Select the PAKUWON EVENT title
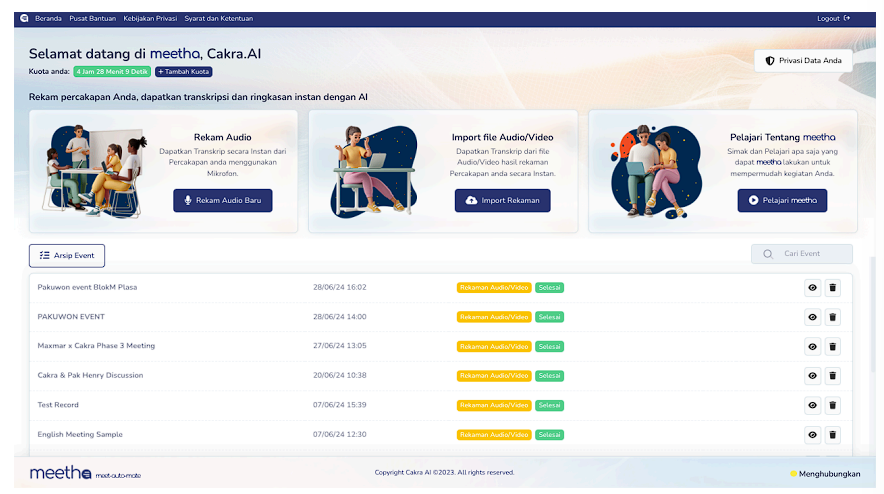This screenshot has height=494, width=884. pyautogui.click(x=71, y=316)
